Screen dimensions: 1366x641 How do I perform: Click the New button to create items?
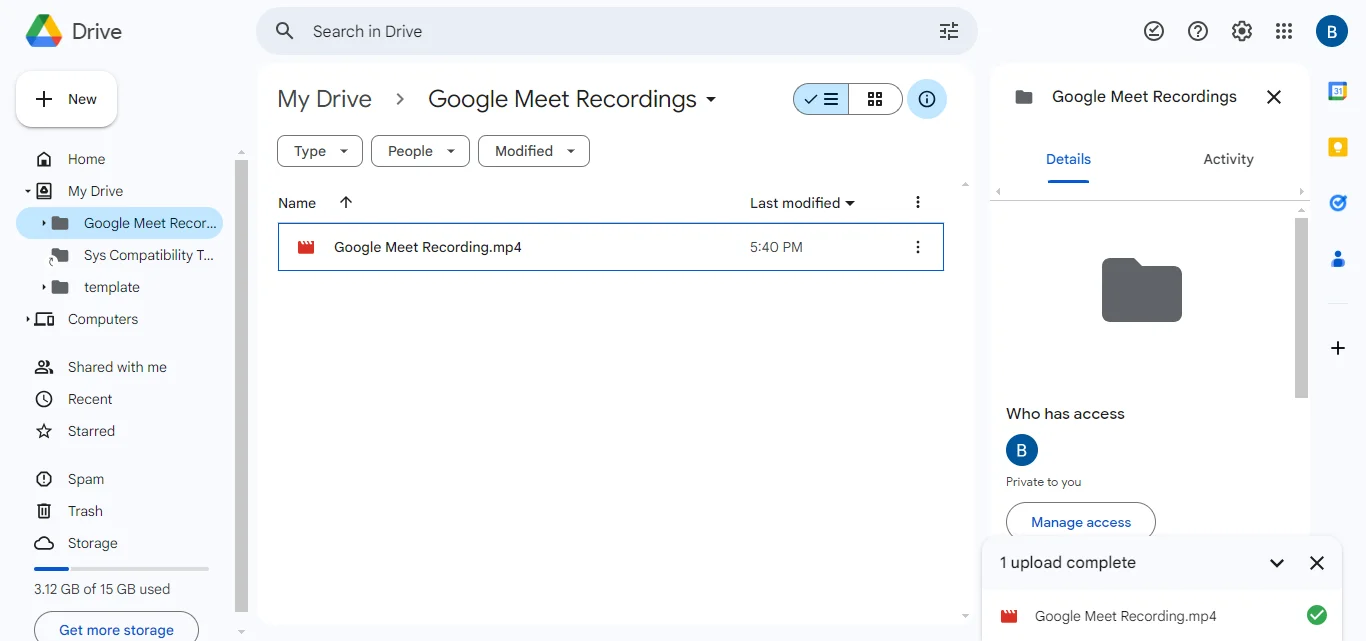click(x=66, y=99)
